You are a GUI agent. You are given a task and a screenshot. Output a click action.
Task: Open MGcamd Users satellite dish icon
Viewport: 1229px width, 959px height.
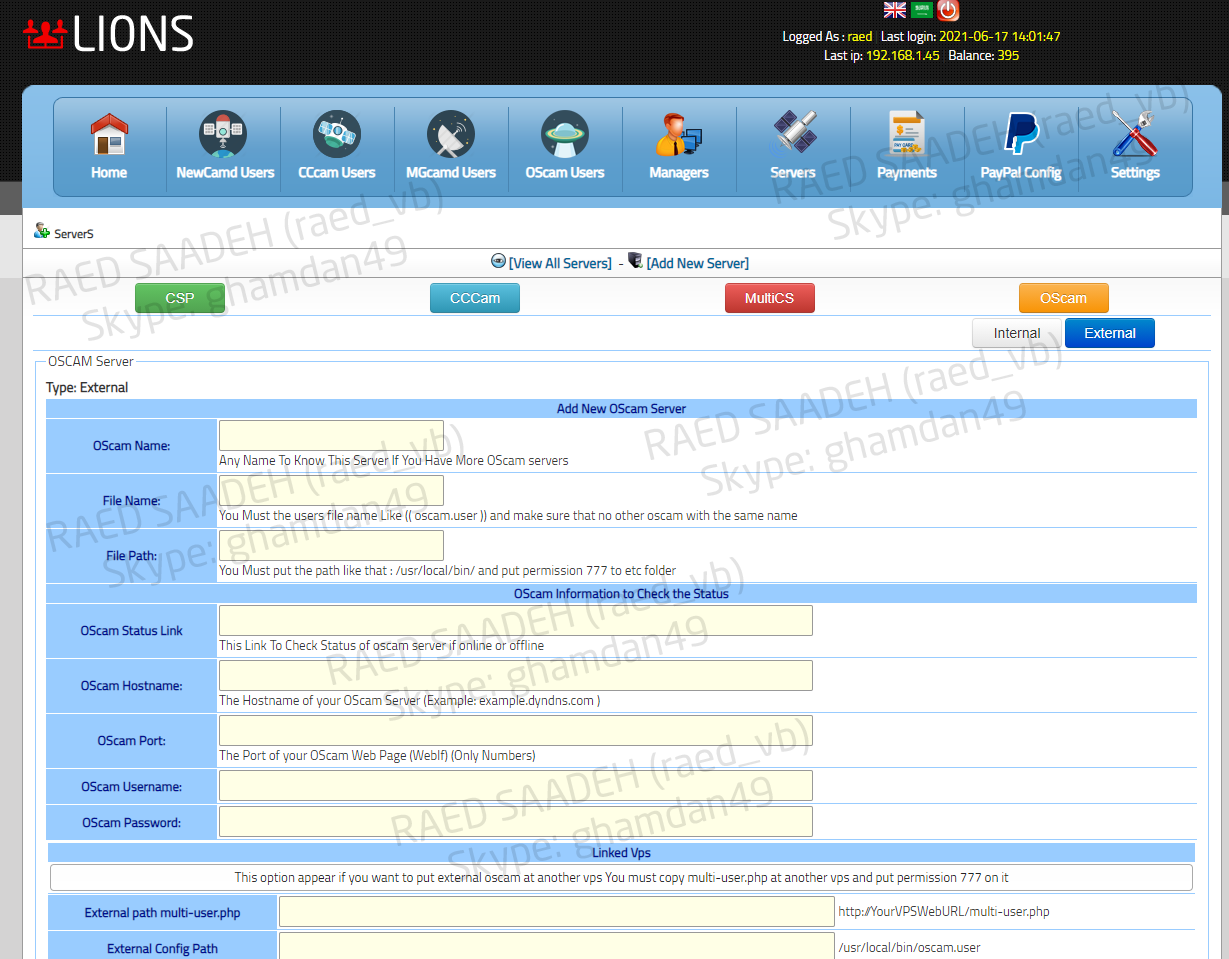click(451, 134)
